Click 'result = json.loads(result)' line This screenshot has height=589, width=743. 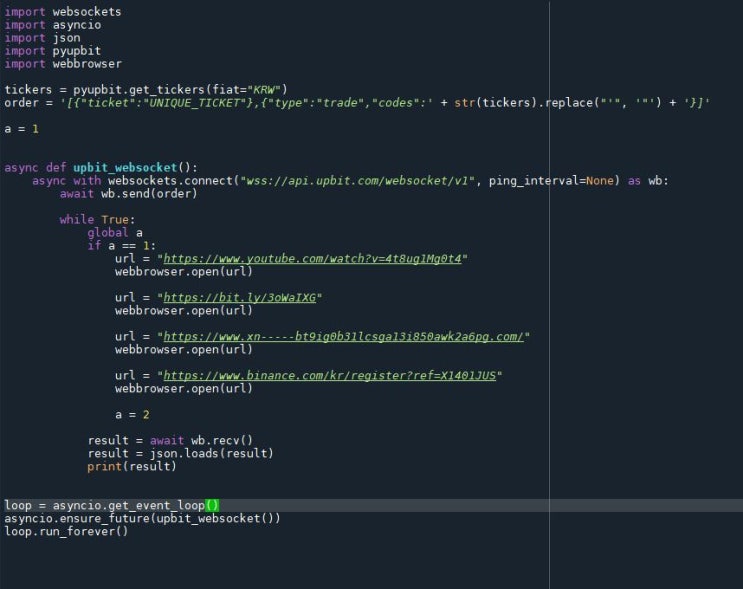coord(181,453)
